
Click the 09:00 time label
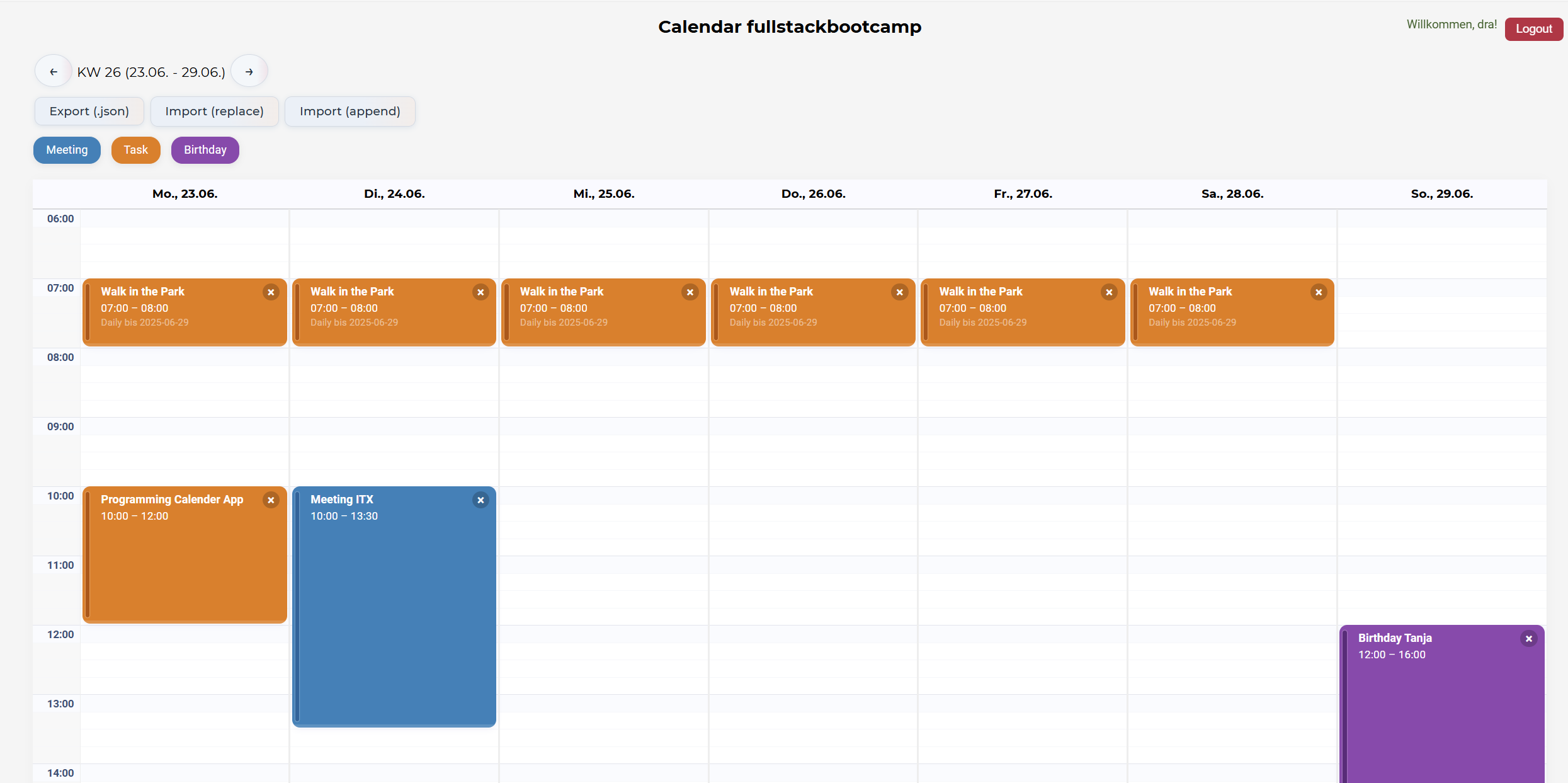[60, 426]
